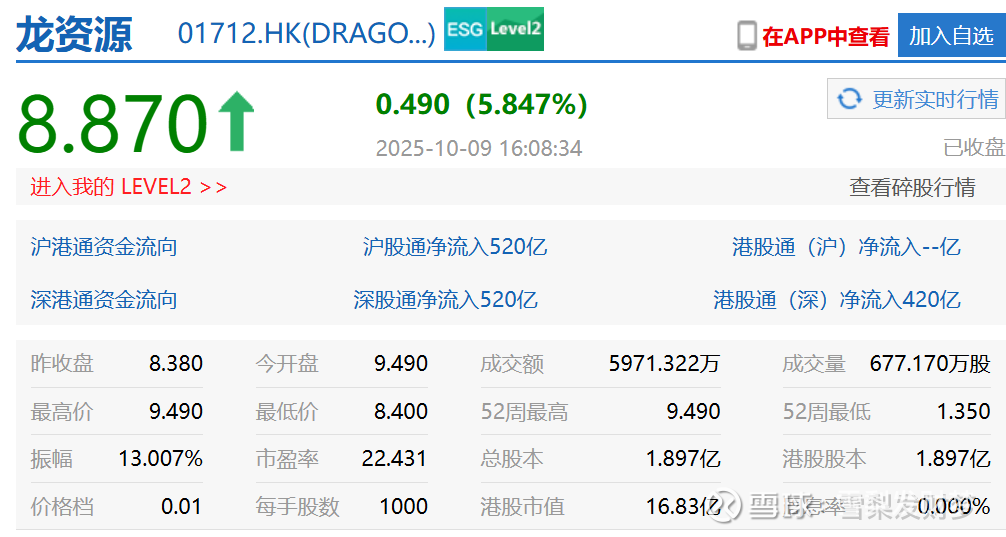Screen dimensions: 1006x537
Task: Click the 港股股本 value 1.897亿
Action: coord(953,459)
